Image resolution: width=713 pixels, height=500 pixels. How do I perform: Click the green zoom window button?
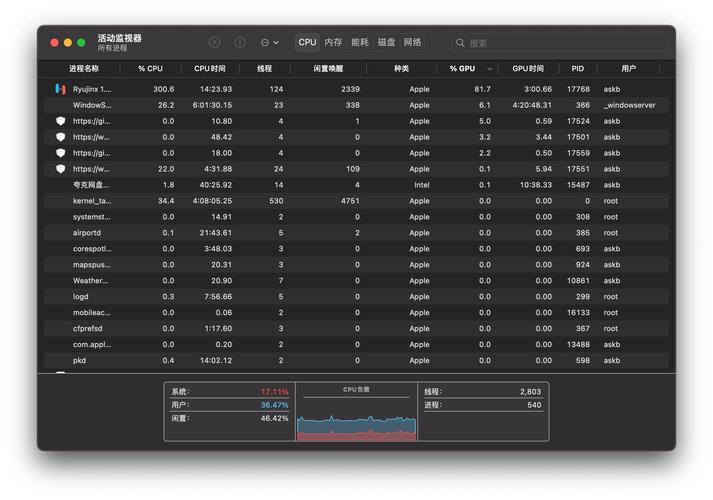pyautogui.click(x=81, y=43)
